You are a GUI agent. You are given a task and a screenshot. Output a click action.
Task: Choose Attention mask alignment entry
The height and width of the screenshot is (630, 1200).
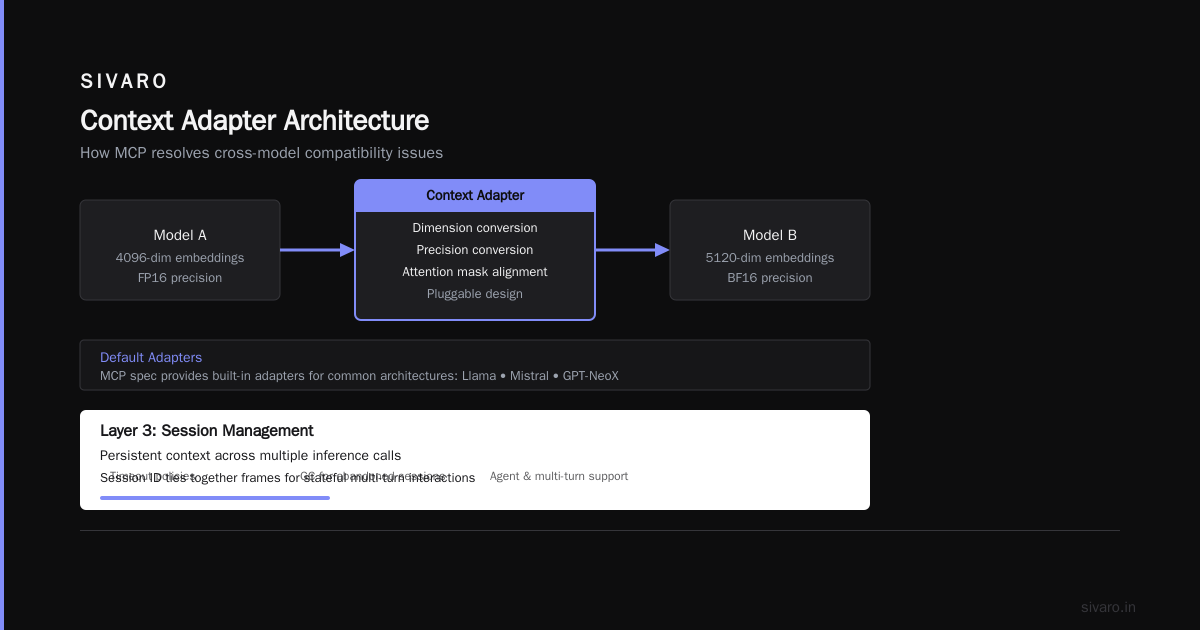click(475, 272)
